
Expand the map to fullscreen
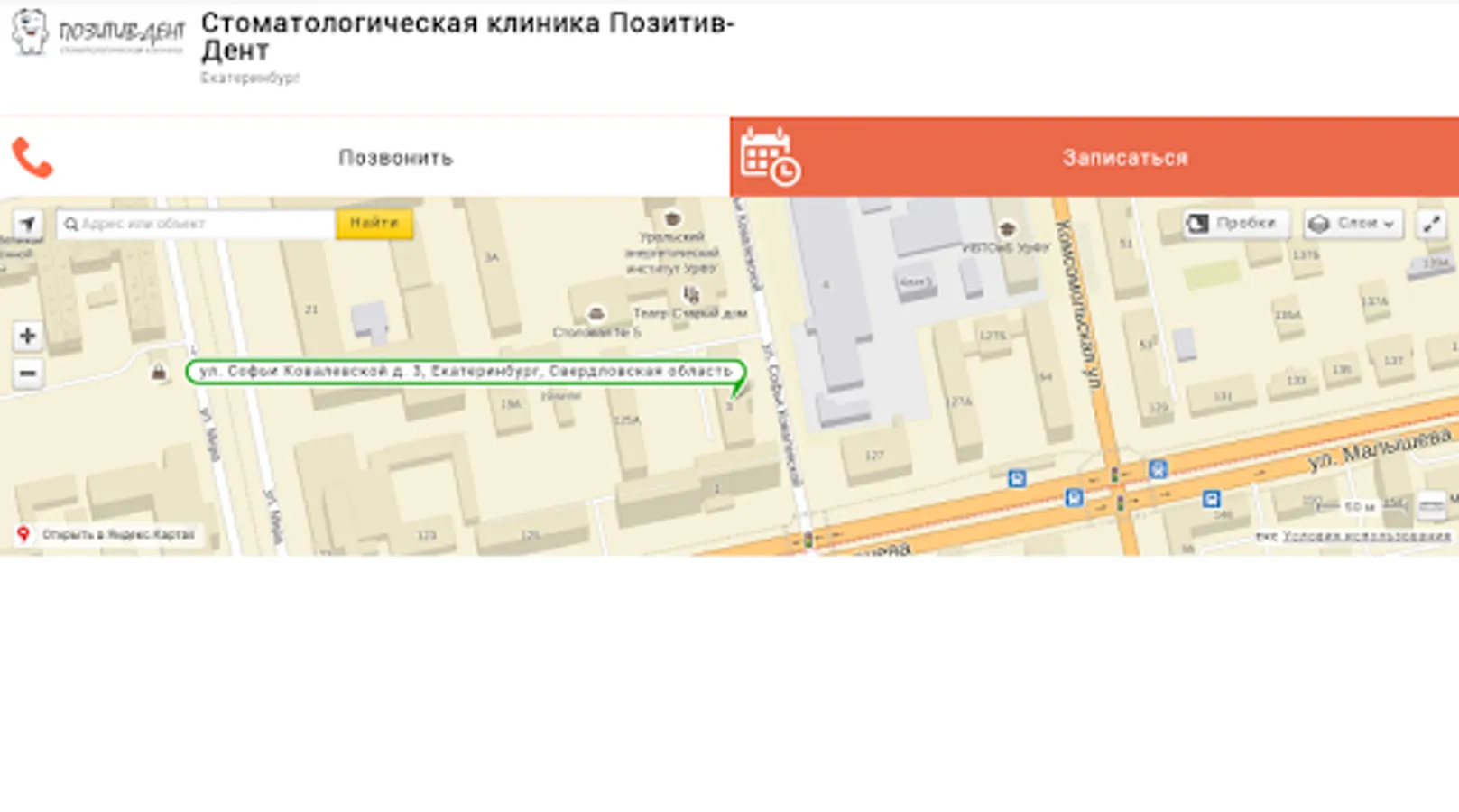coord(1432,224)
